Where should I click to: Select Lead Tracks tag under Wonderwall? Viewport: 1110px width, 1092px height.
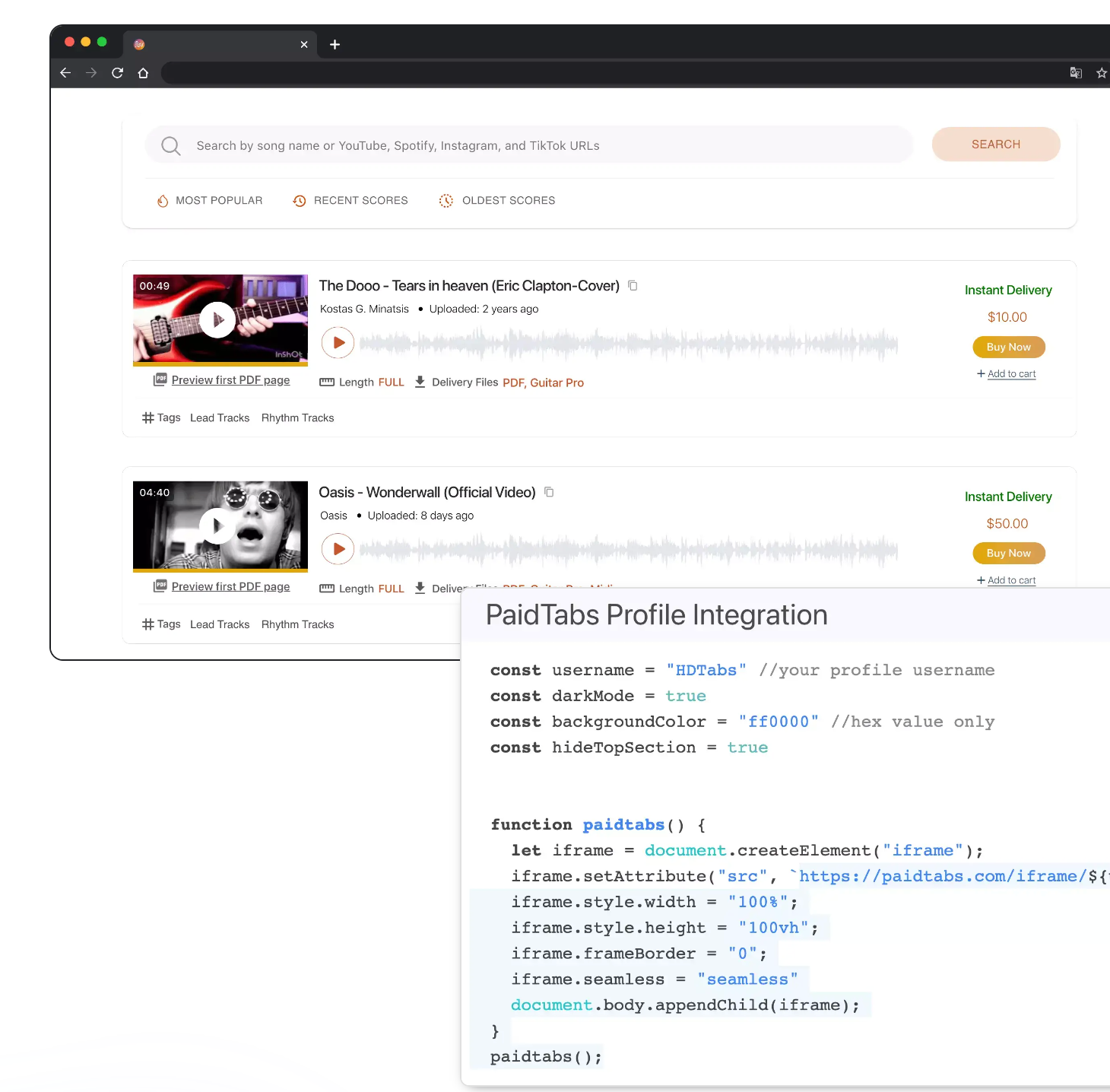[x=220, y=624]
